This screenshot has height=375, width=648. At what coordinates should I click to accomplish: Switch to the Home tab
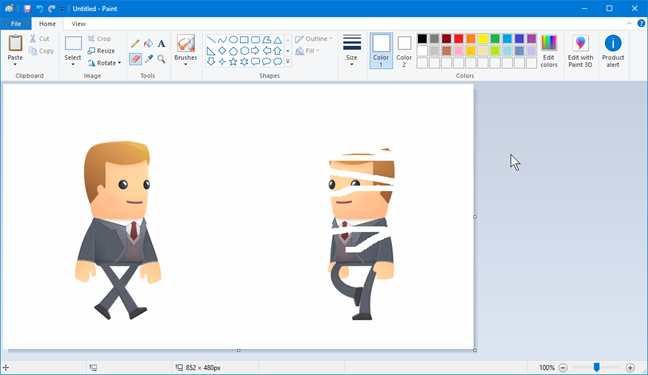point(47,24)
